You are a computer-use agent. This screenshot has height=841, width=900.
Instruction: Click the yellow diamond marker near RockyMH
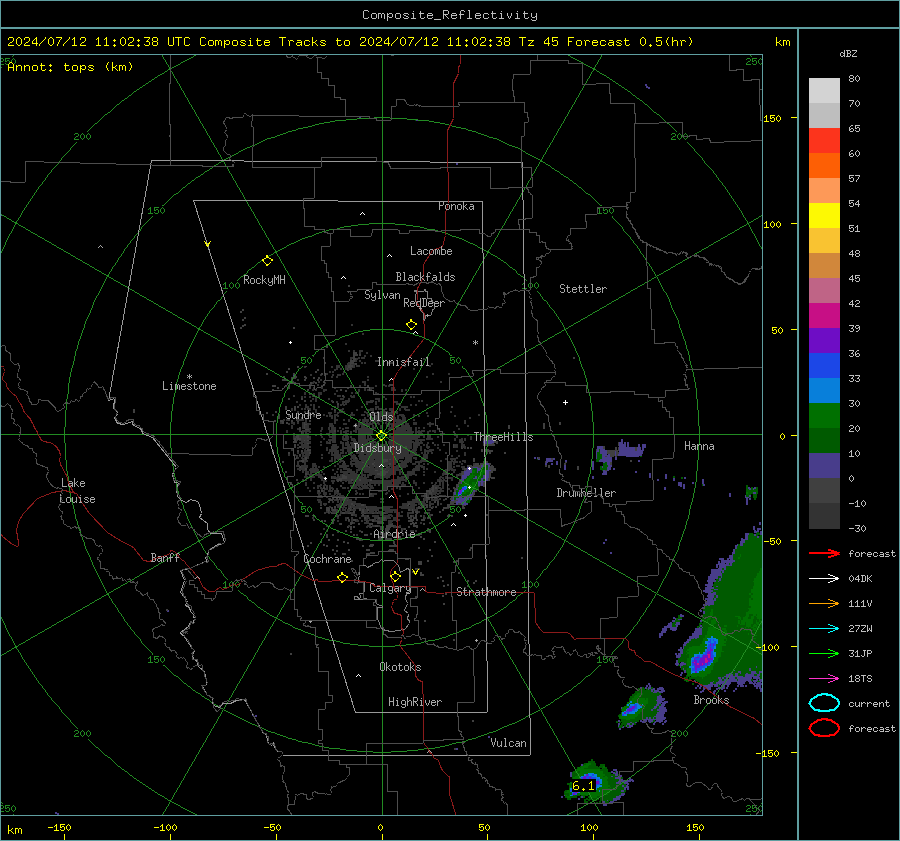pyautogui.click(x=267, y=261)
